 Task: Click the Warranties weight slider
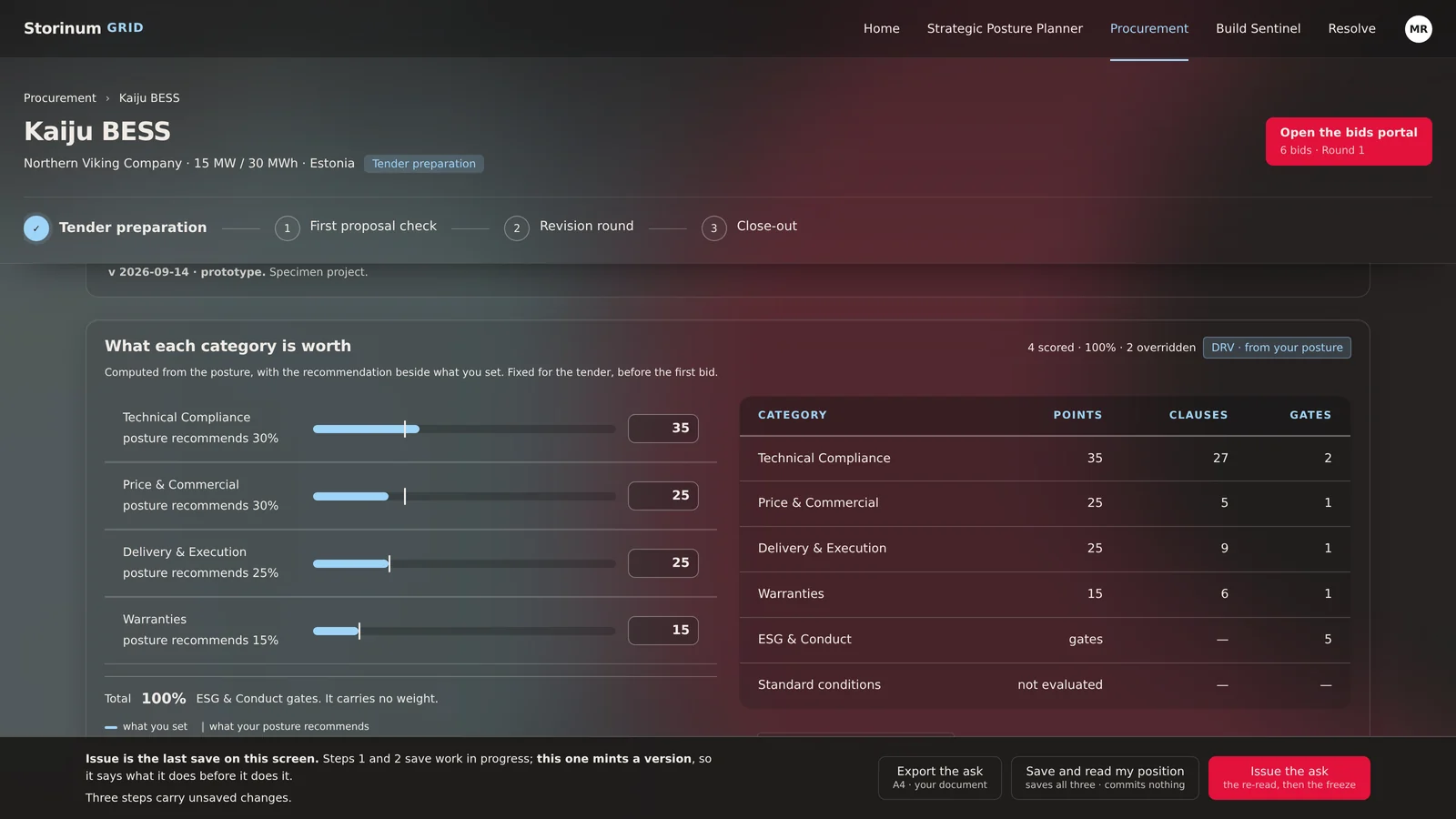point(464,631)
